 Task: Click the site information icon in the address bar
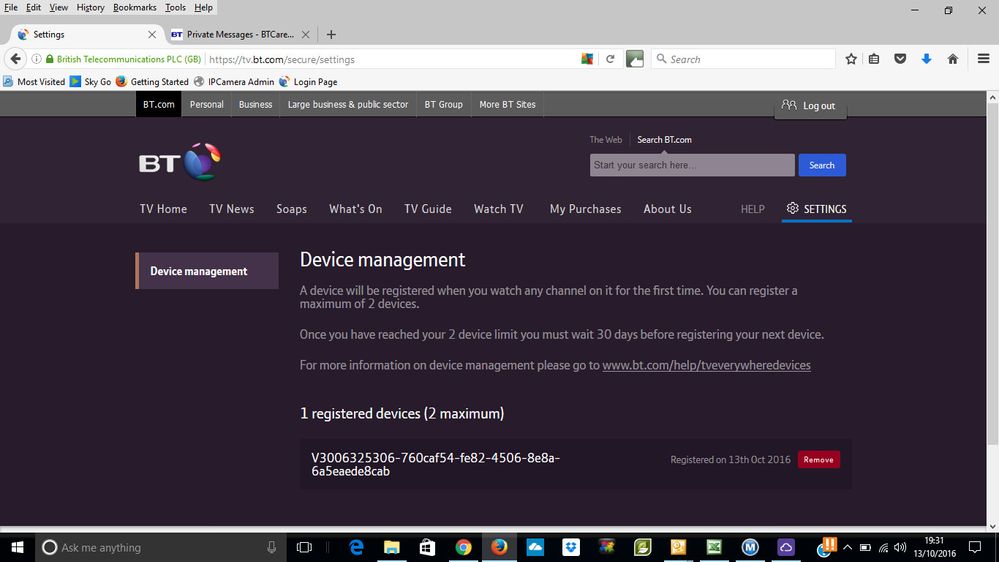click(x=36, y=59)
